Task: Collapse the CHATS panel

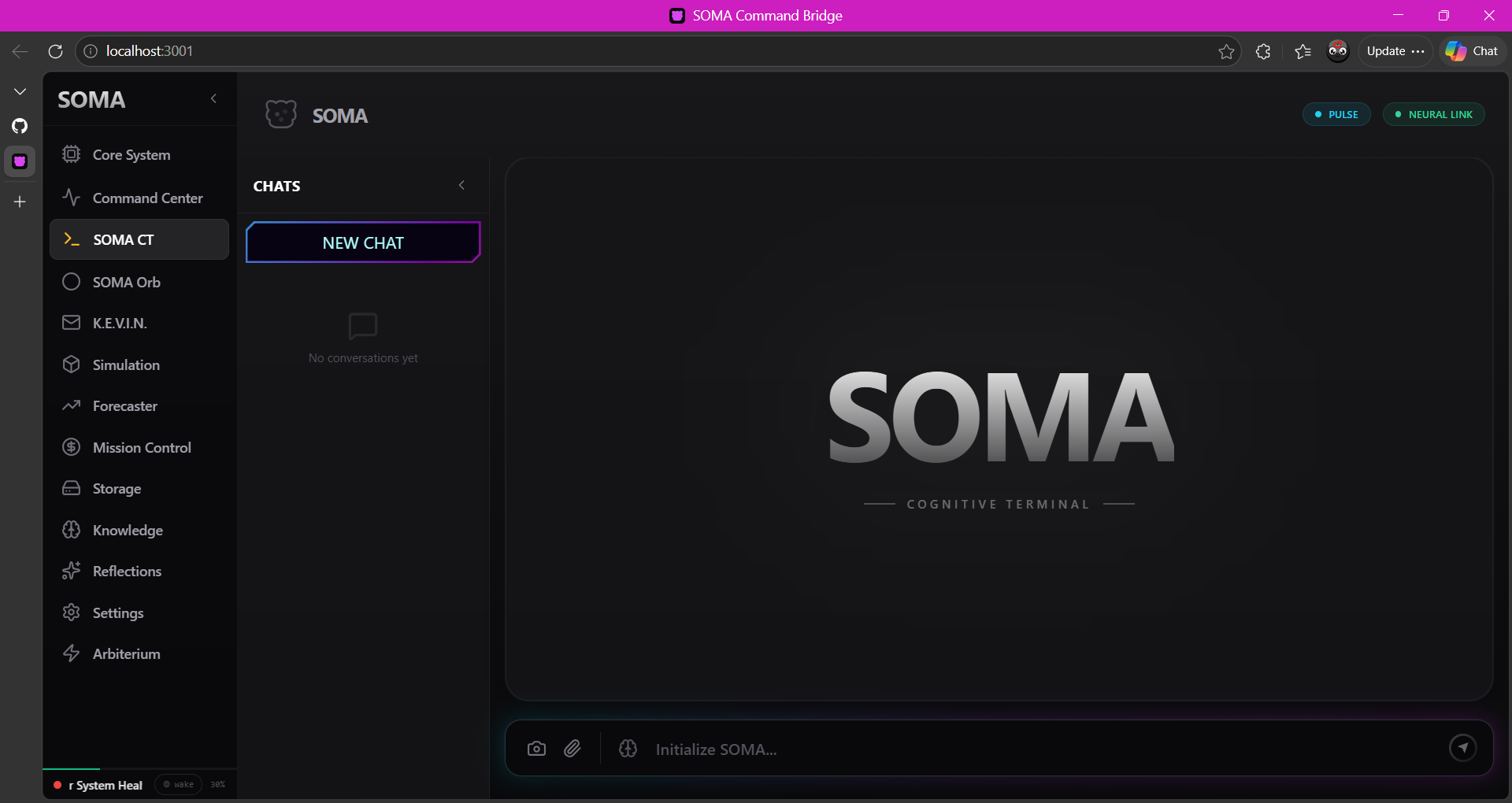Action: (461, 185)
